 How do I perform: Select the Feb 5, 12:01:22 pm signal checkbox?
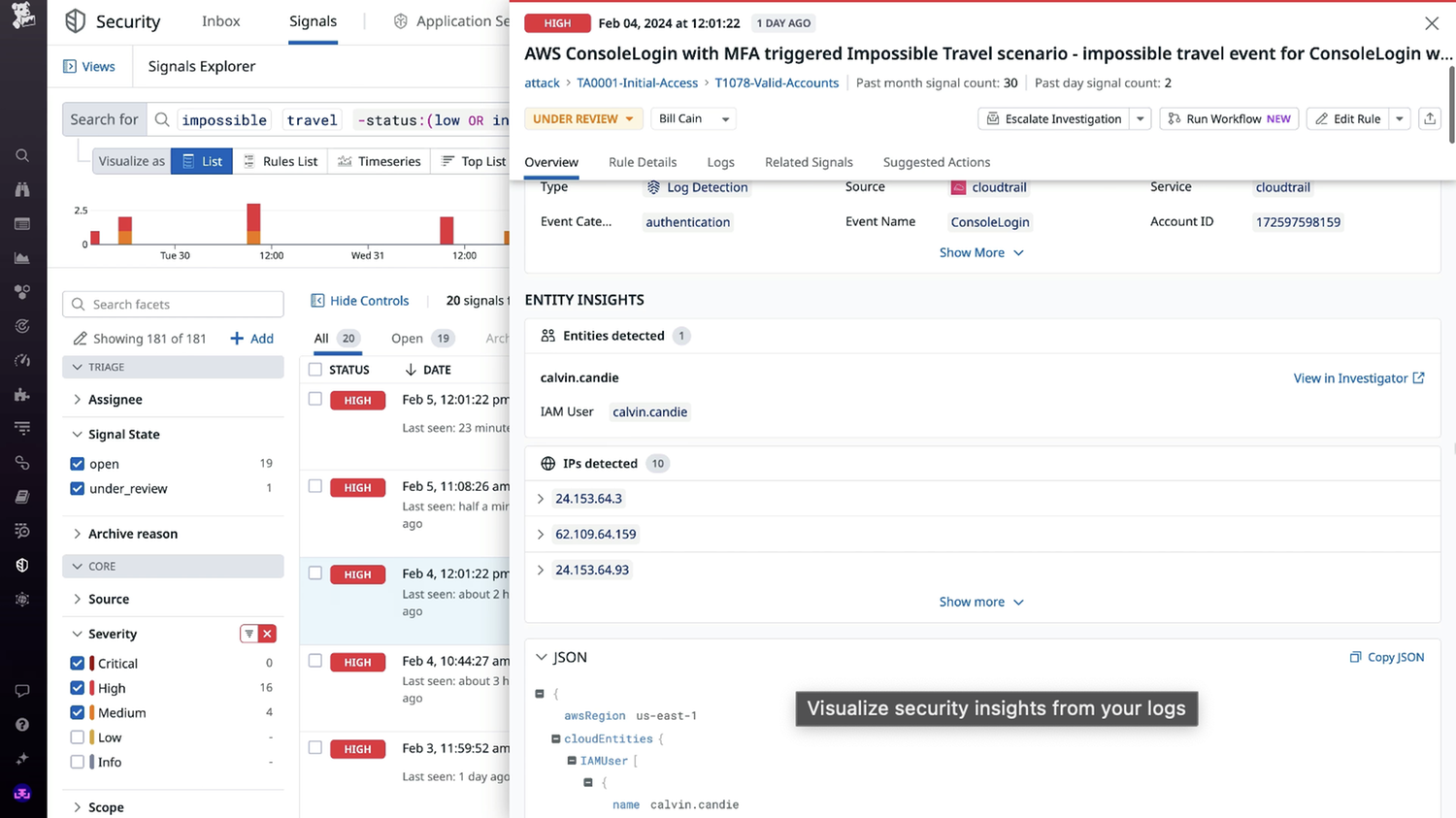315,399
